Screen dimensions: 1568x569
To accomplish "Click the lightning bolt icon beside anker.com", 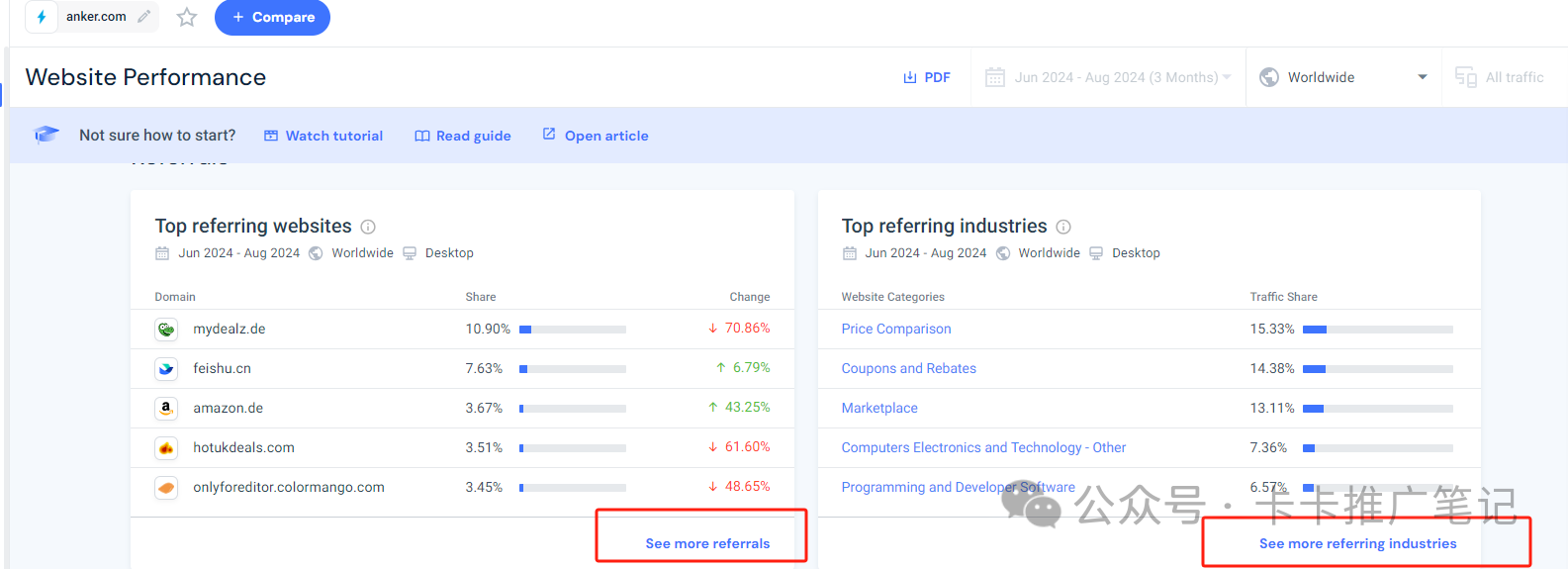I will pos(42,17).
